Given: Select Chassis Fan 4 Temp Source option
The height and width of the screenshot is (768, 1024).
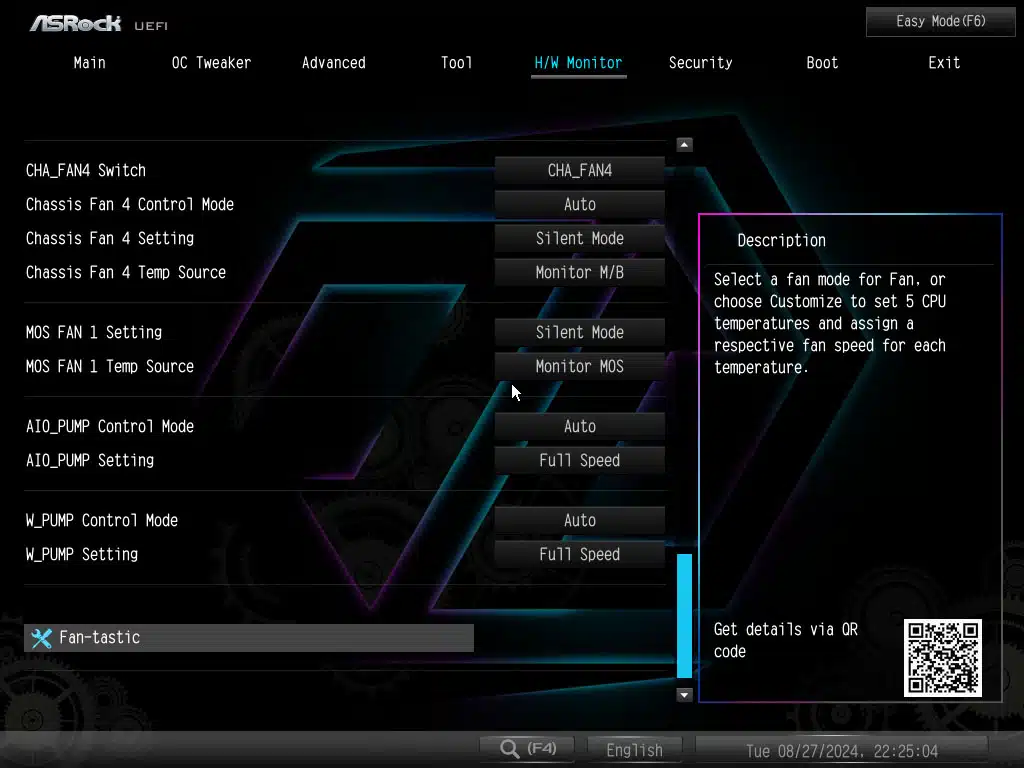Looking at the screenshot, I should [579, 273].
